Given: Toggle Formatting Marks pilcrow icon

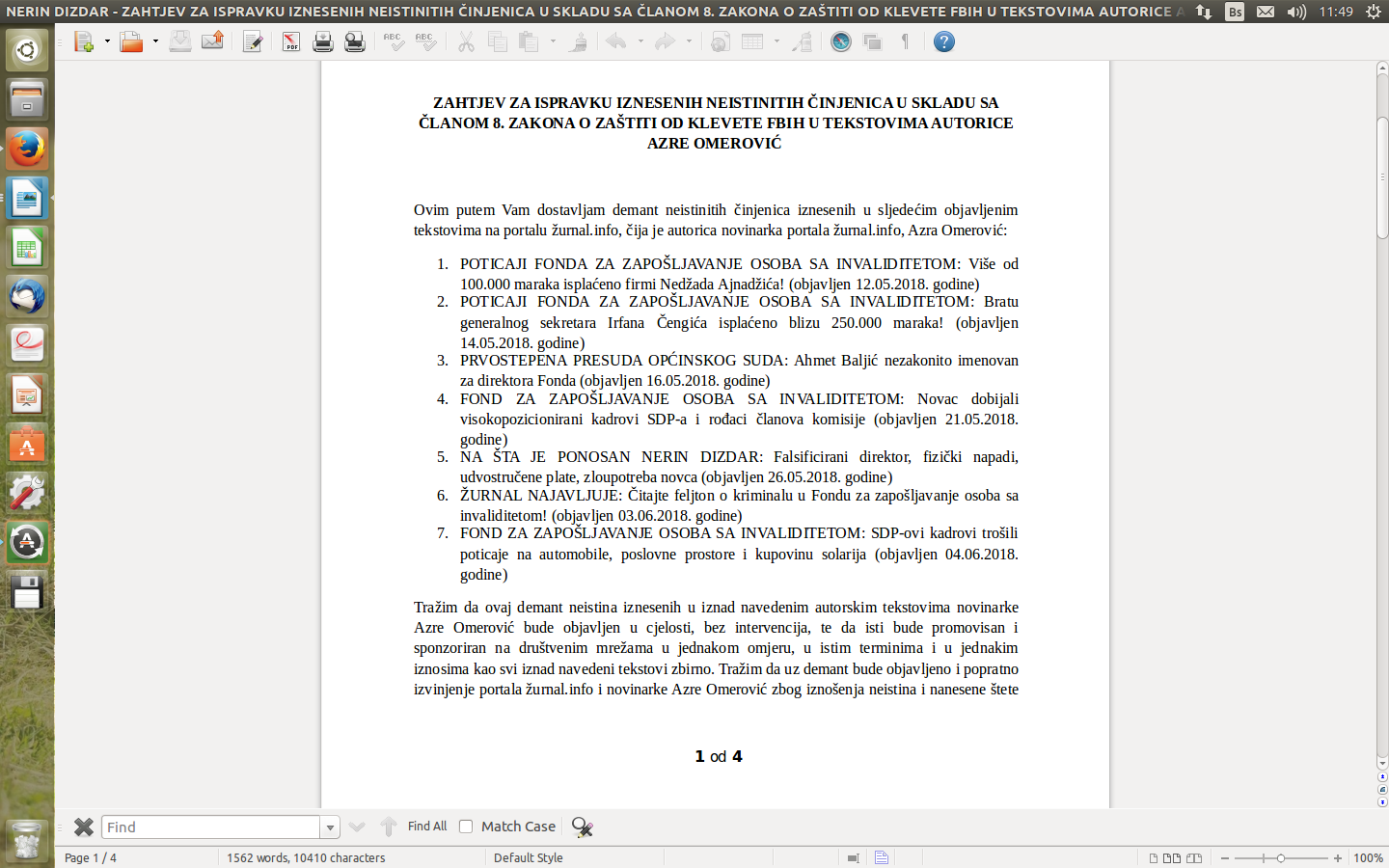Looking at the screenshot, I should [905, 41].
